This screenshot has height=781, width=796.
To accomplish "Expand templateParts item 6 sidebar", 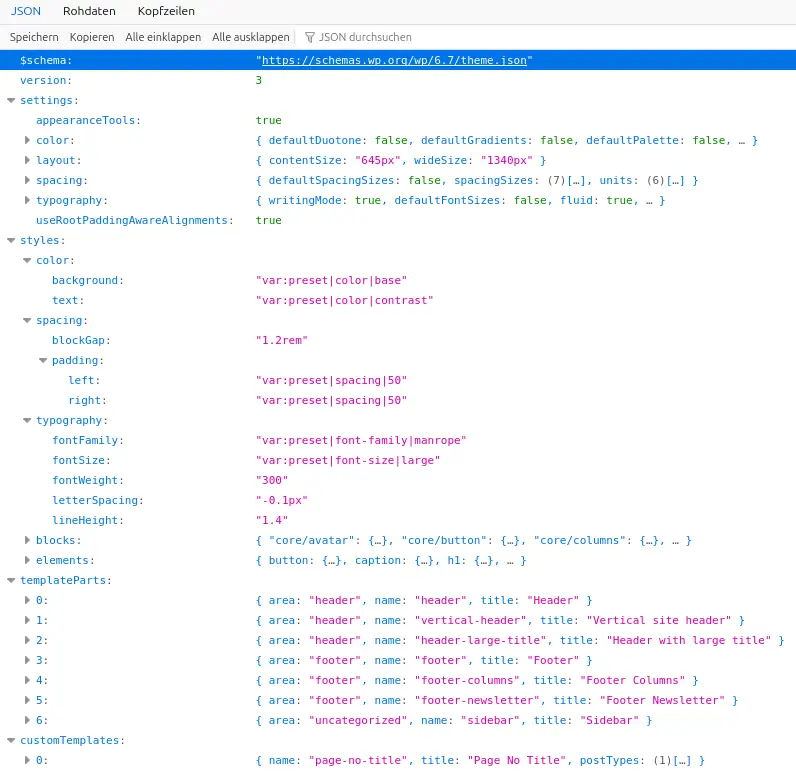I will point(27,720).
